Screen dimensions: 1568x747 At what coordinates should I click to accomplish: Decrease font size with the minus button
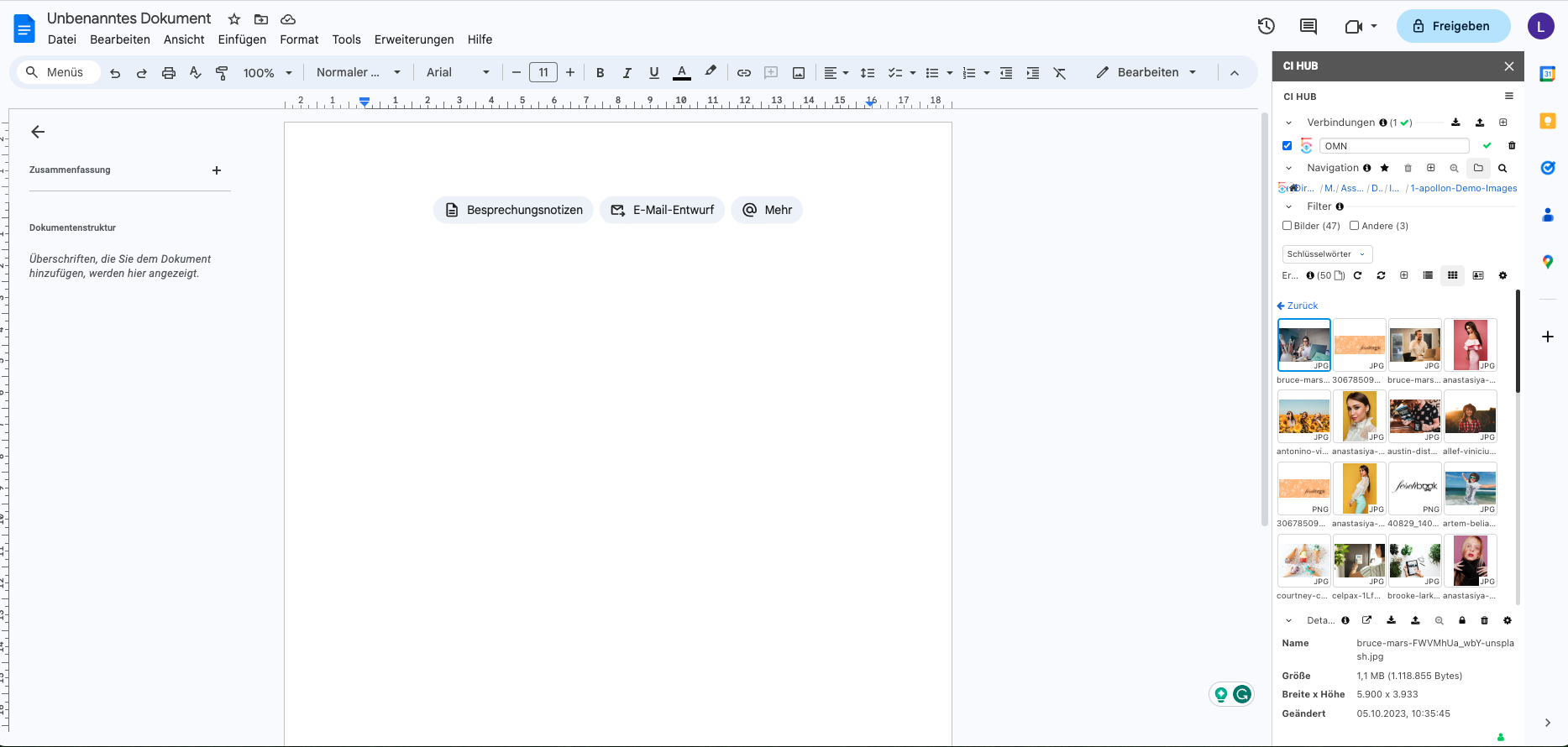point(517,73)
